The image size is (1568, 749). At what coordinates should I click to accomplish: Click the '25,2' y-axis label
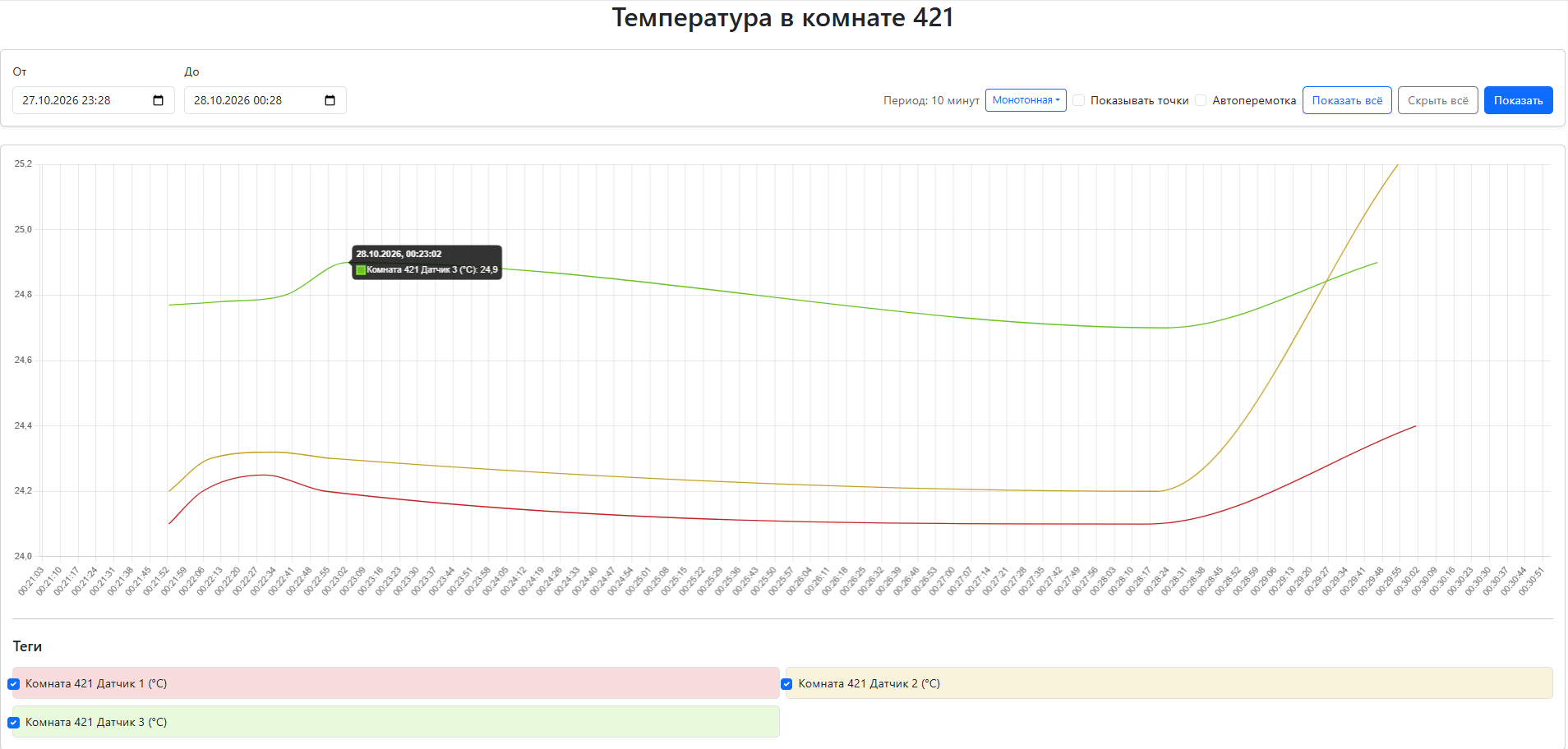pos(23,163)
